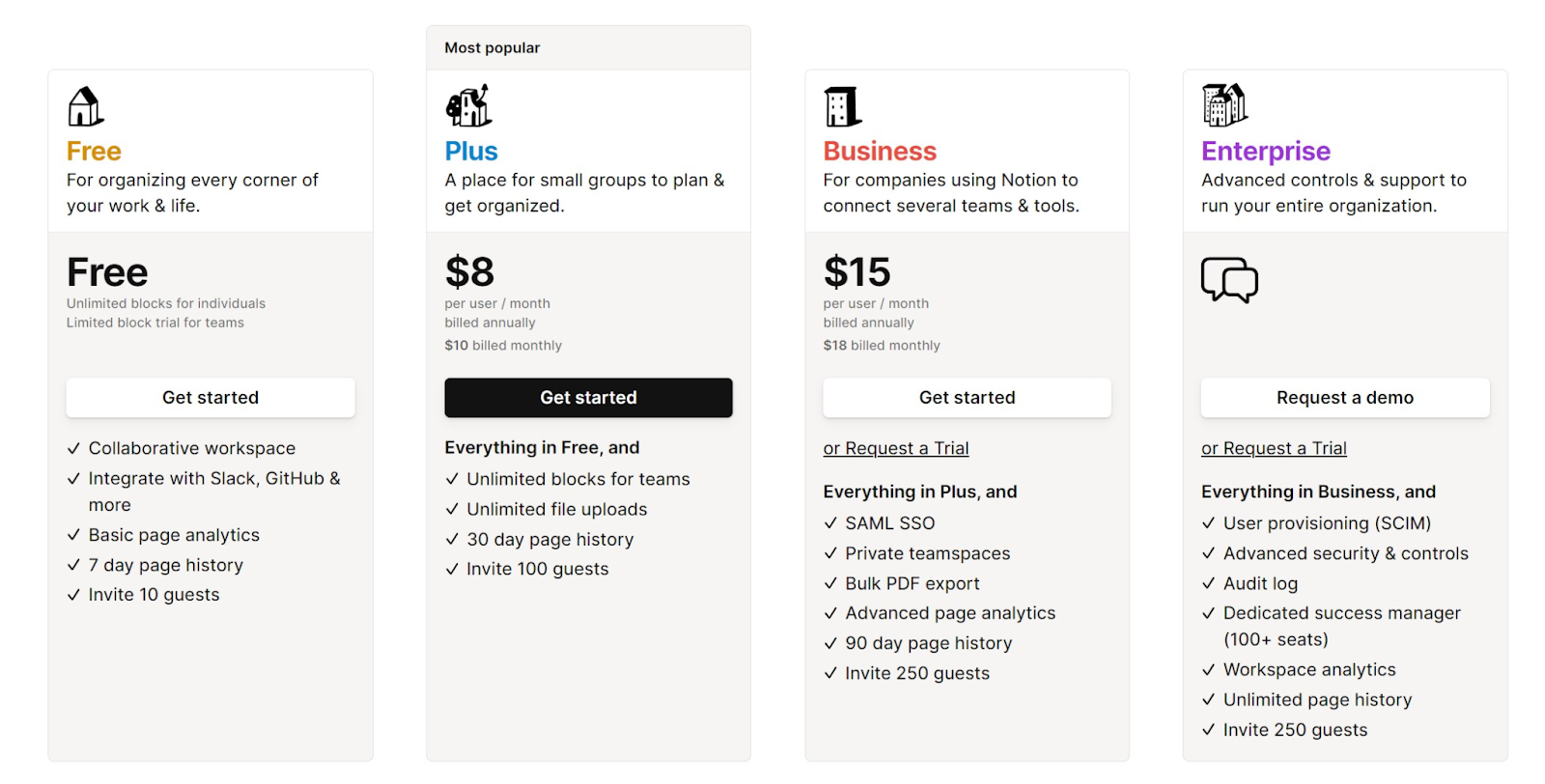The image size is (1545, 784).
Task: Click the Free plan house icon
Action: pyautogui.click(x=85, y=107)
